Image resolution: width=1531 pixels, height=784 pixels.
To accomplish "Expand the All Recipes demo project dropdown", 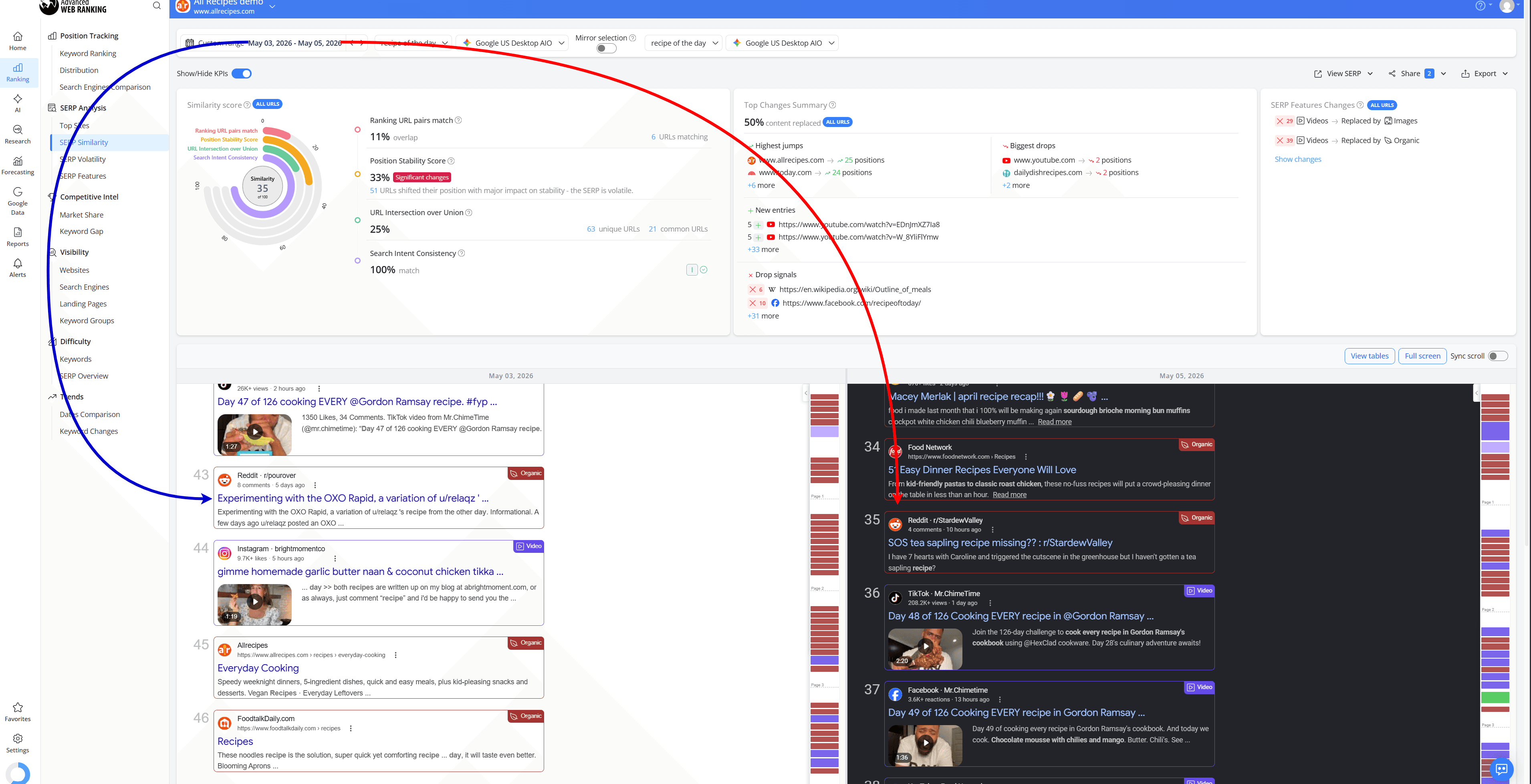I will click(x=272, y=6).
